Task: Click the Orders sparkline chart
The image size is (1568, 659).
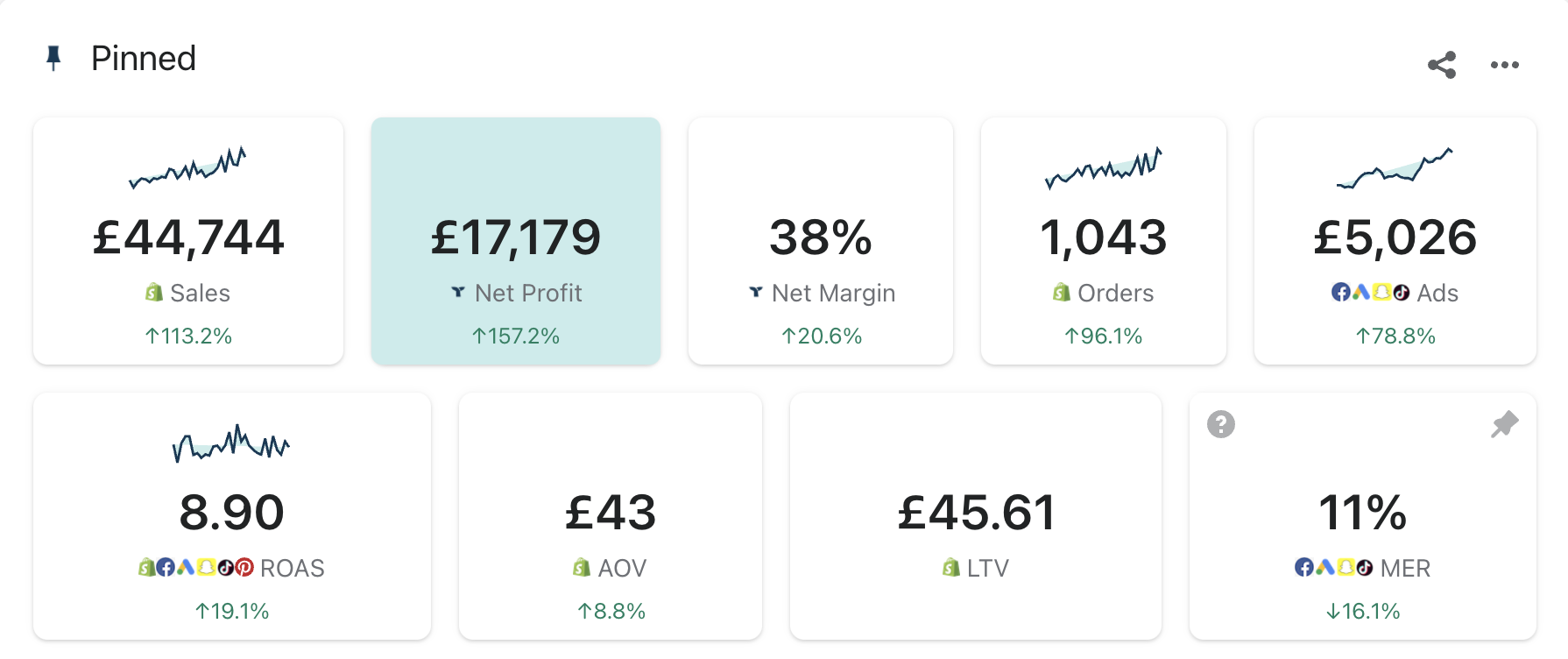Action: click(1103, 167)
